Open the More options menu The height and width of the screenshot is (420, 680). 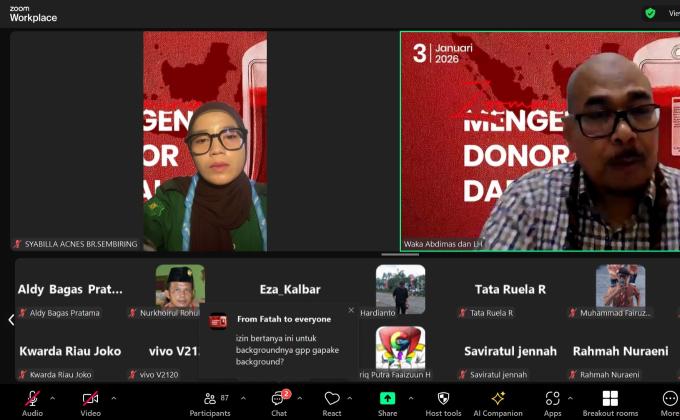(x=669, y=402)
